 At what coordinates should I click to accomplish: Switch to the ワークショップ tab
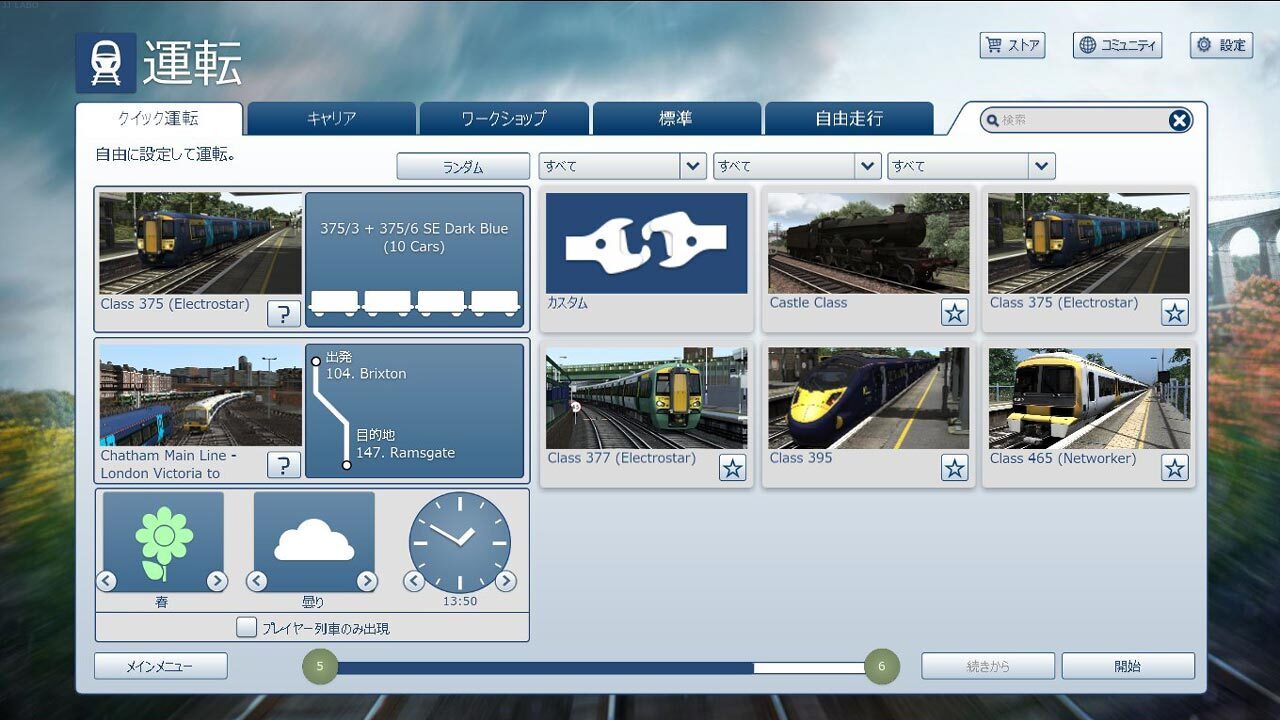point(503,117)
